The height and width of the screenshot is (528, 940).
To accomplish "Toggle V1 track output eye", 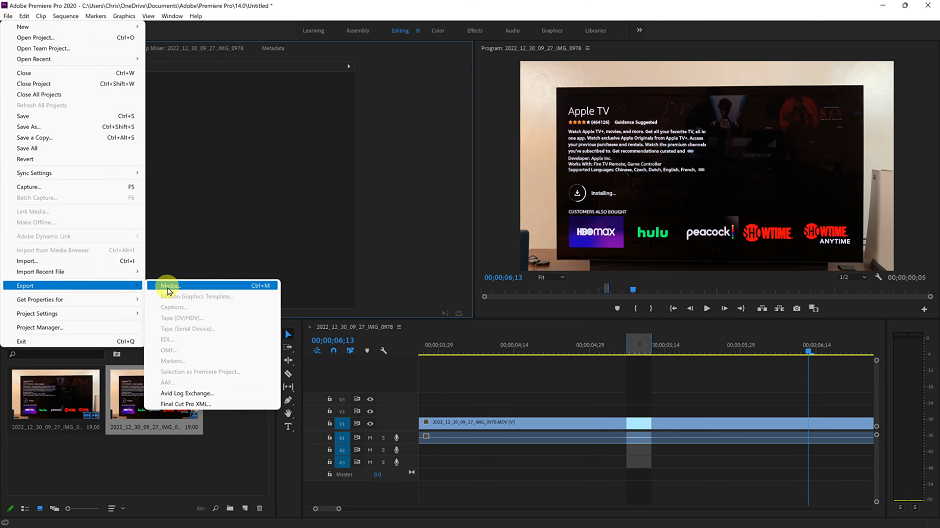I will [x=370, y=424].
